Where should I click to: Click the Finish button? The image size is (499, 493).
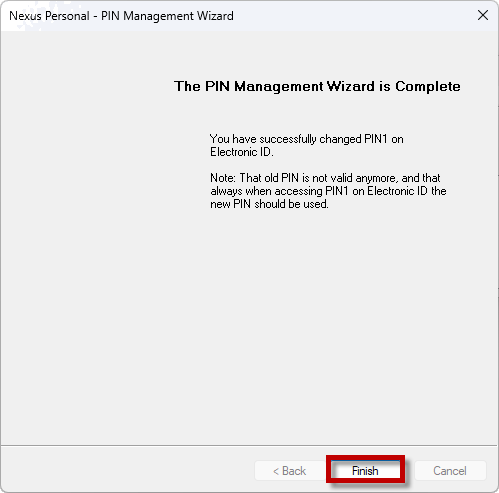pos(365,470)
